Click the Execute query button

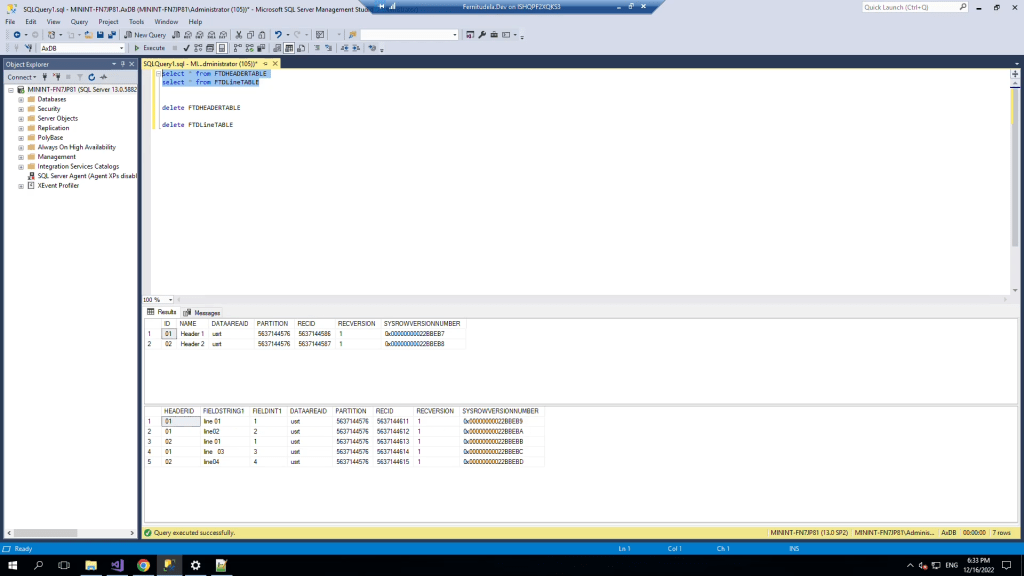coord(150,47)
